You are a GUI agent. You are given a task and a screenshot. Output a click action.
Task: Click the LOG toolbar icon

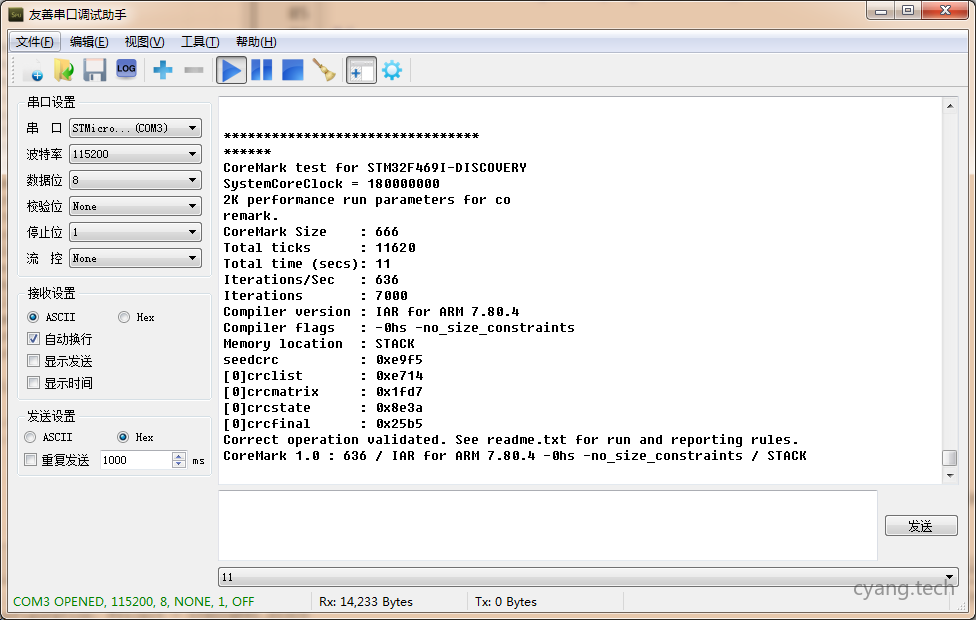[x=126, y=69]
